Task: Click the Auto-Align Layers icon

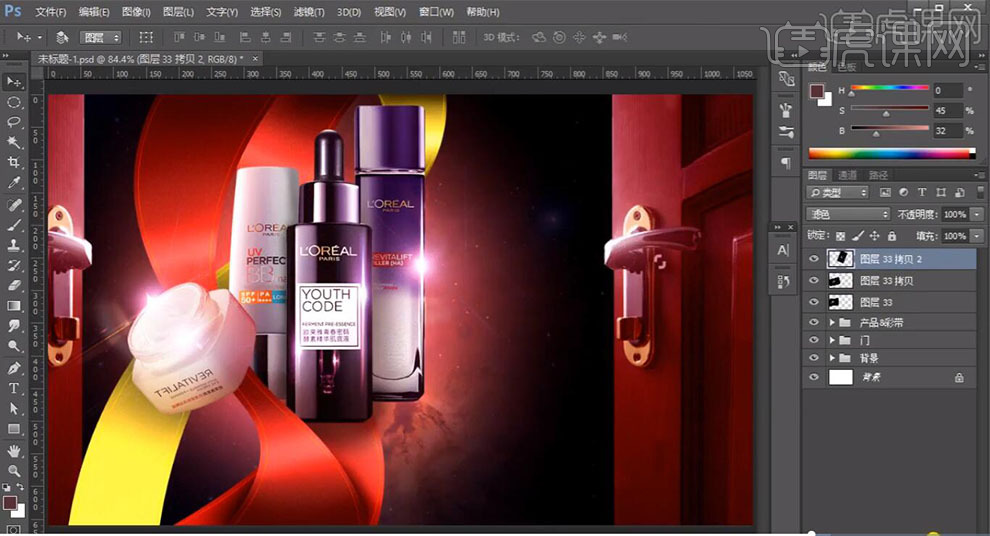Action: point(459,37)
